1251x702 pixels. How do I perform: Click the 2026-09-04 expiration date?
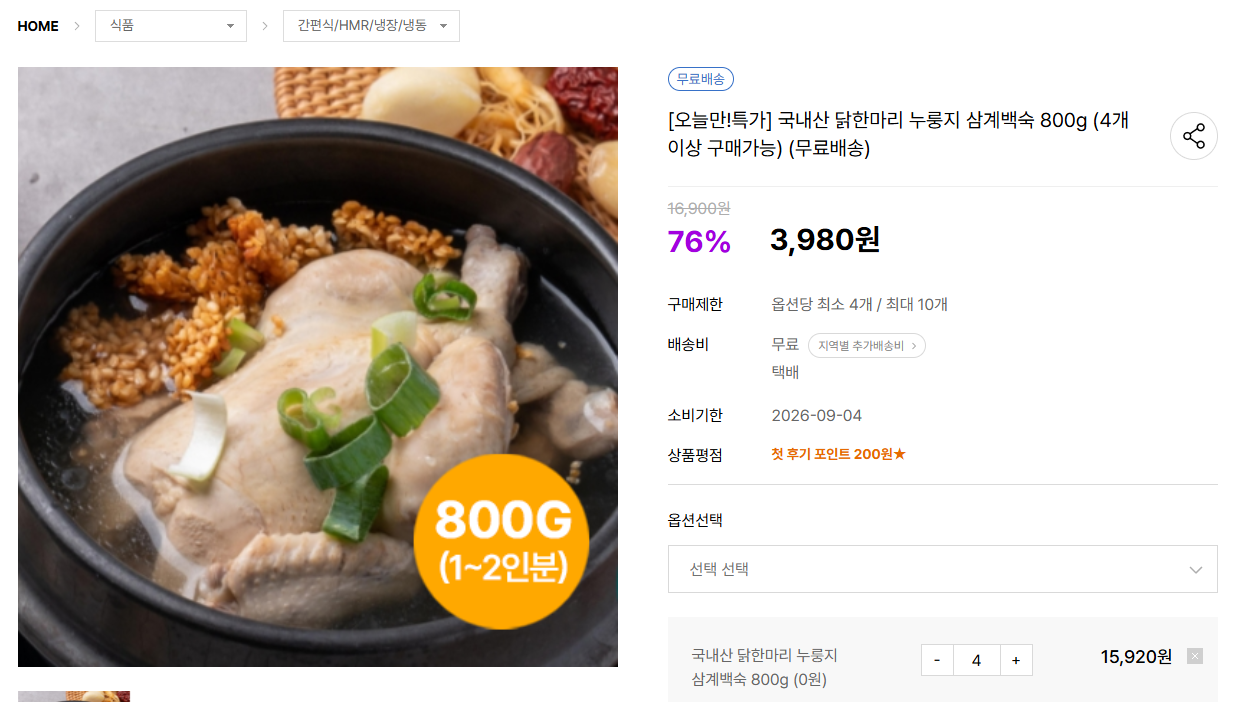click(x=816, y=415)
